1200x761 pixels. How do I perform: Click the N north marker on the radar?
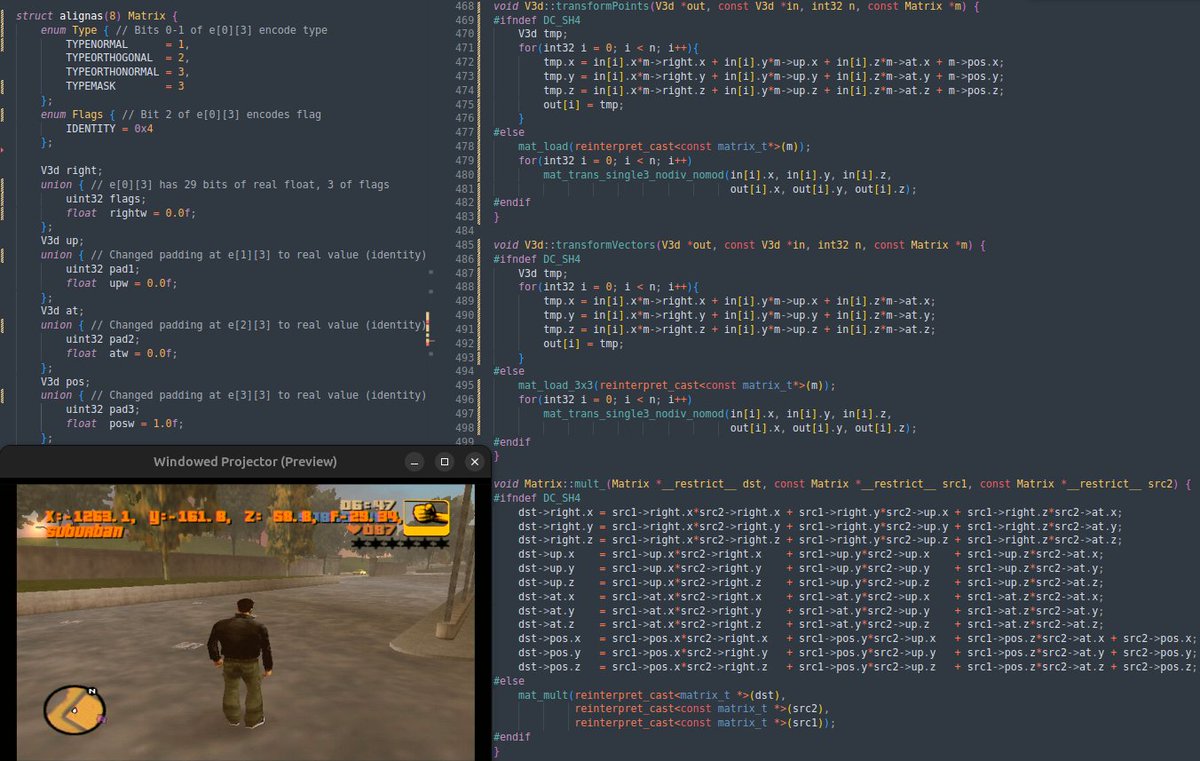tap(91, 690)
